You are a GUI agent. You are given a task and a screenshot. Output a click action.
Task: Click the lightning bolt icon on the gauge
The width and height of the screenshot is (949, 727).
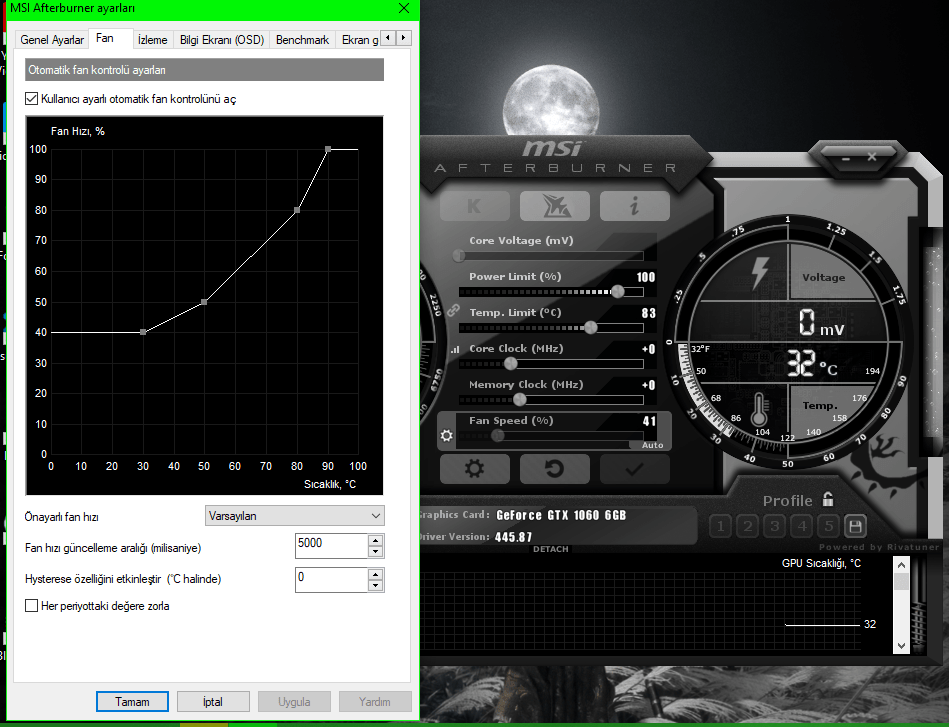click(760, 272)
